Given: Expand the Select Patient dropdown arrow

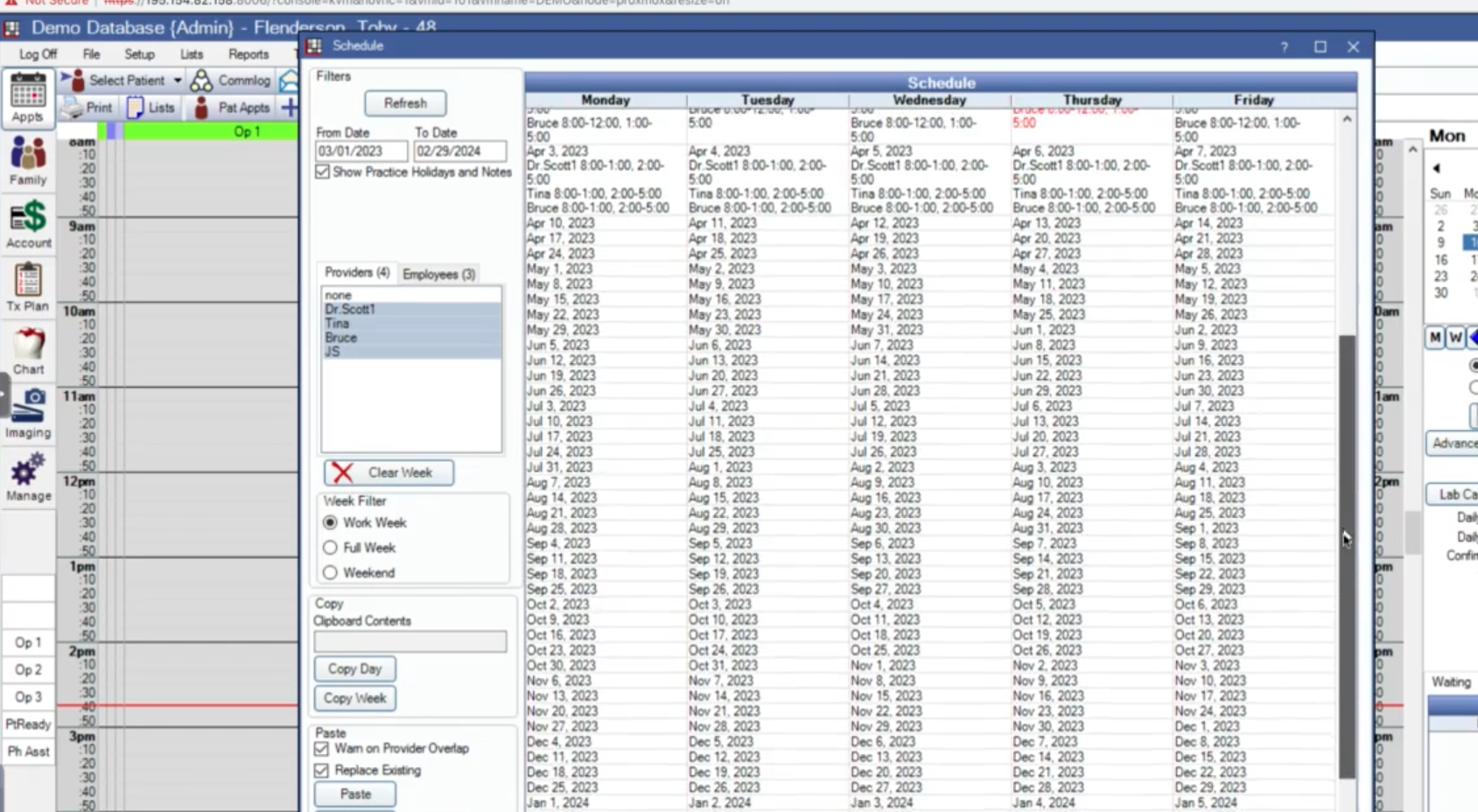Looking at the screenshot, I should click(177, 80).
